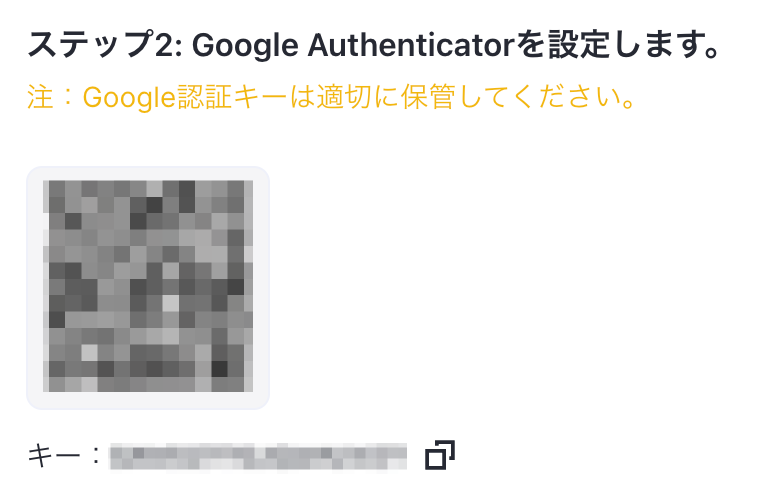Click the yellow 注 warning note
The height and width of the screenshot is (492, 764).
point(331,96)
